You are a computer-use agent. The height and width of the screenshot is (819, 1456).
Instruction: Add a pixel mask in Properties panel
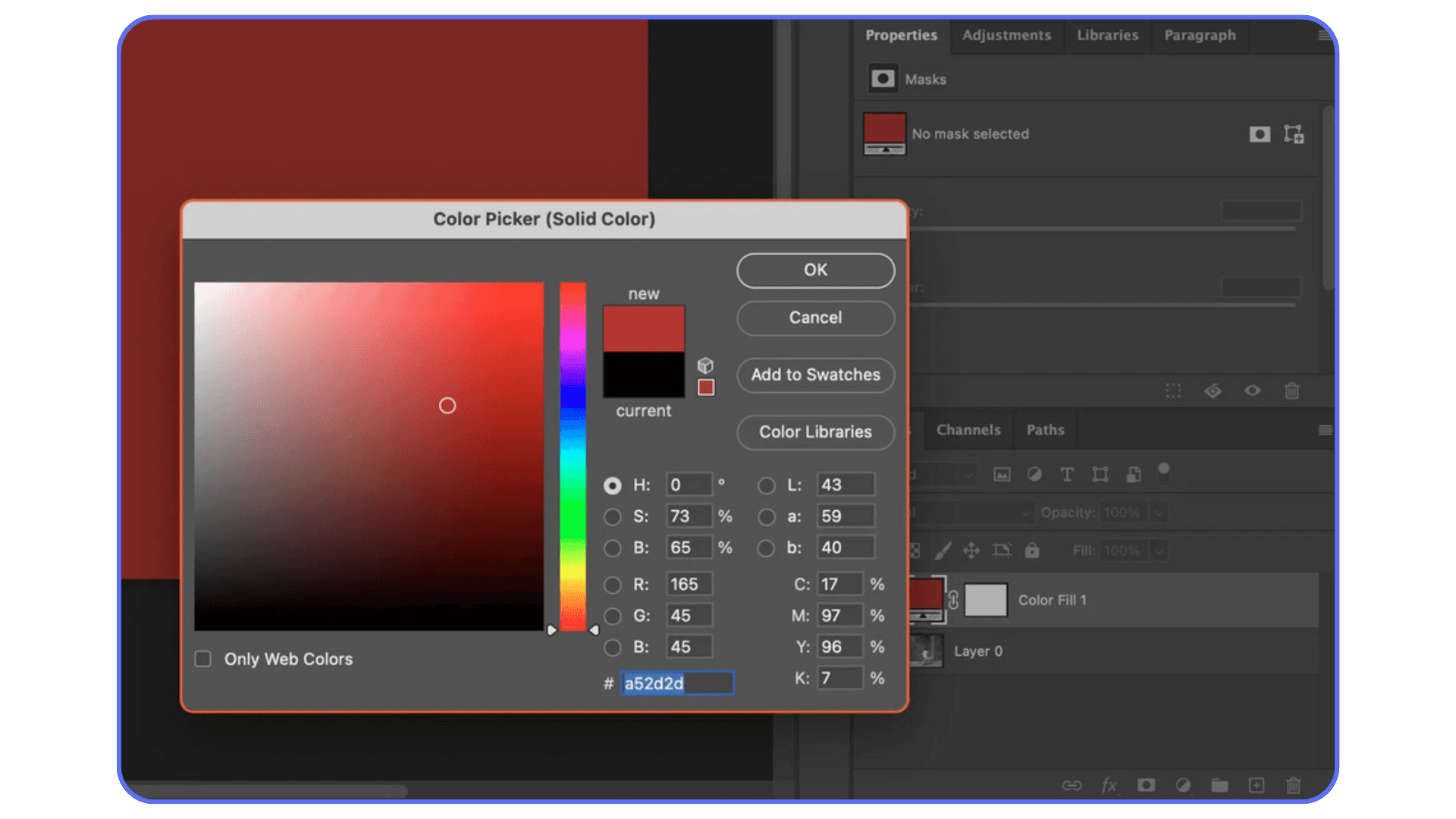(1260, 134)
